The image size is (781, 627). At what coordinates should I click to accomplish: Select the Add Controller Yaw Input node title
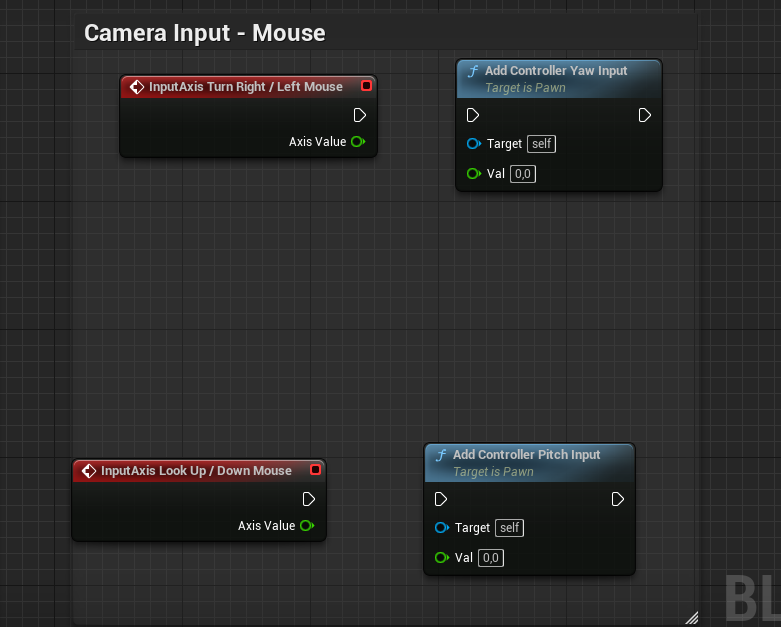click(556, 71)
